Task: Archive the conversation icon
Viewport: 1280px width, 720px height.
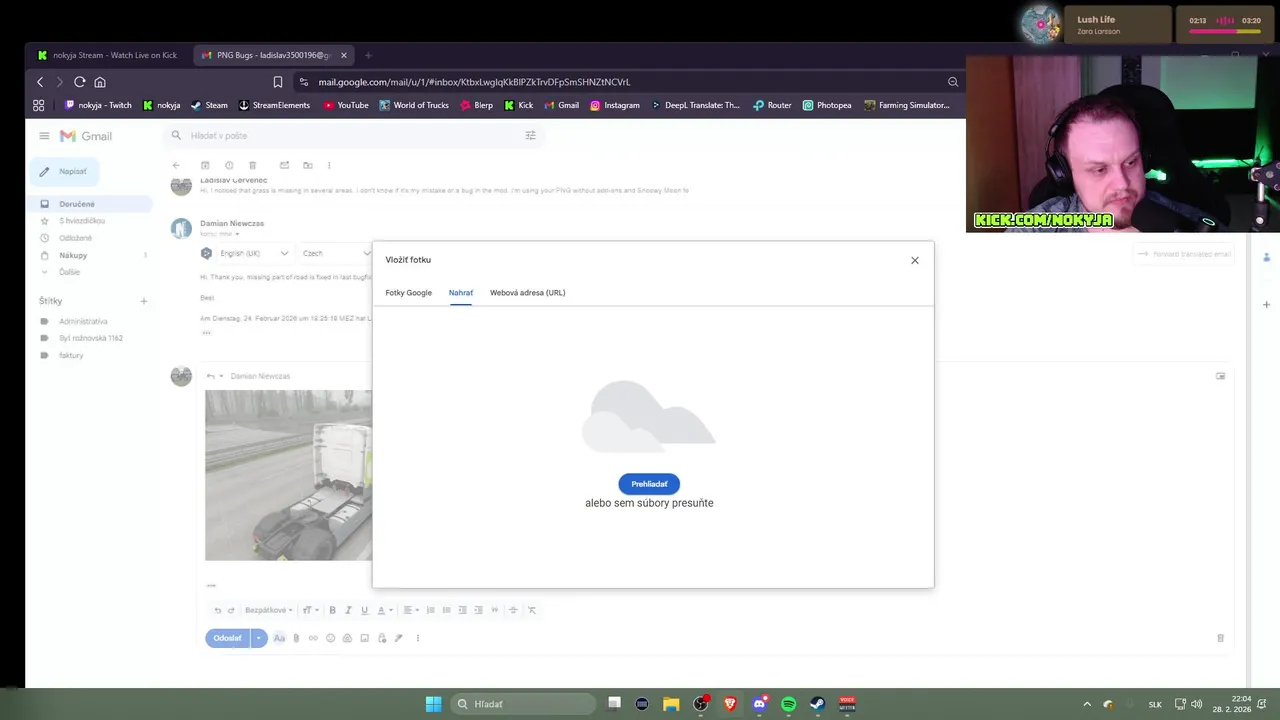Action: (205, 165)
